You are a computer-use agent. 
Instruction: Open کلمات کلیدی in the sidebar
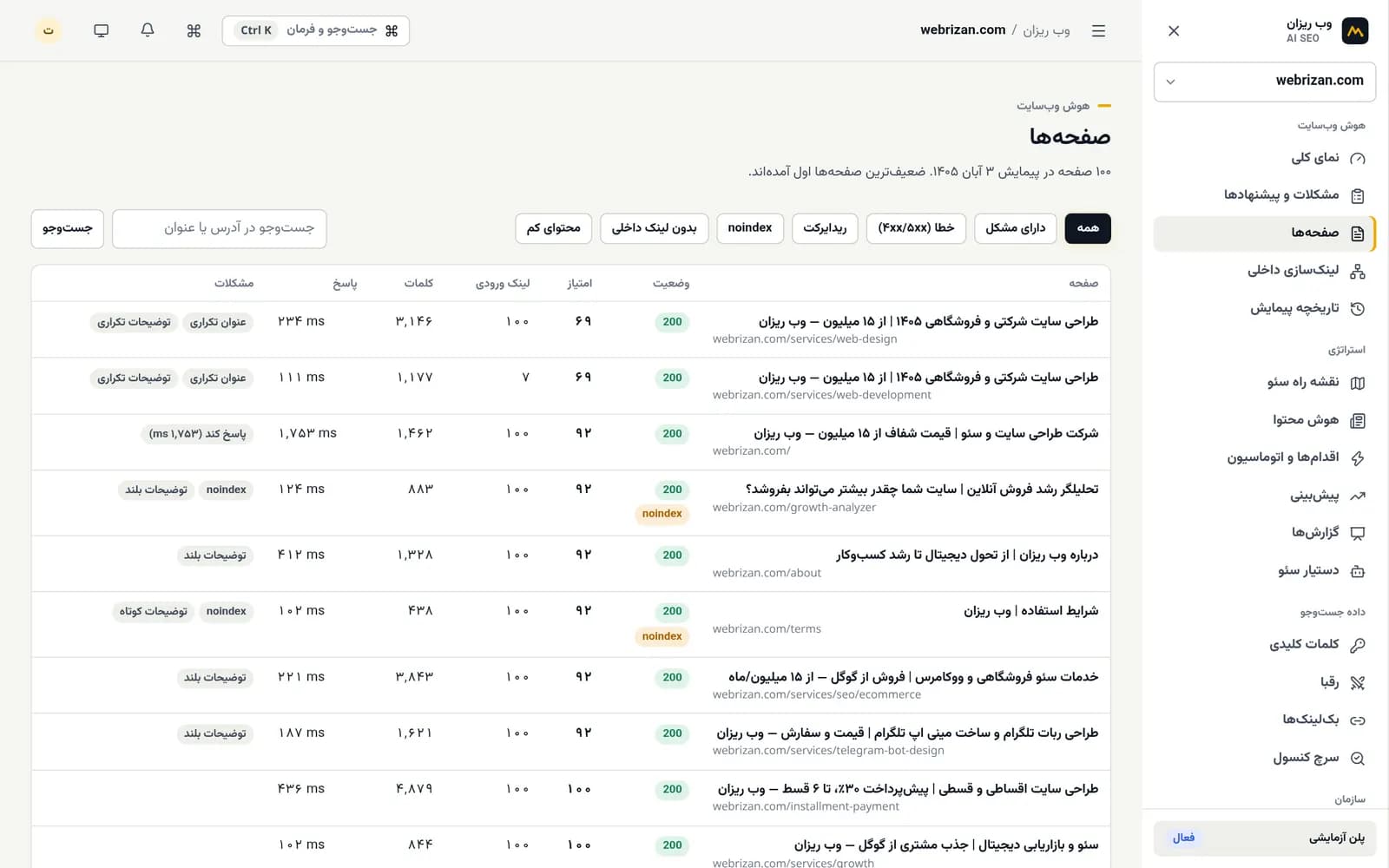[x=1265, y=644]
